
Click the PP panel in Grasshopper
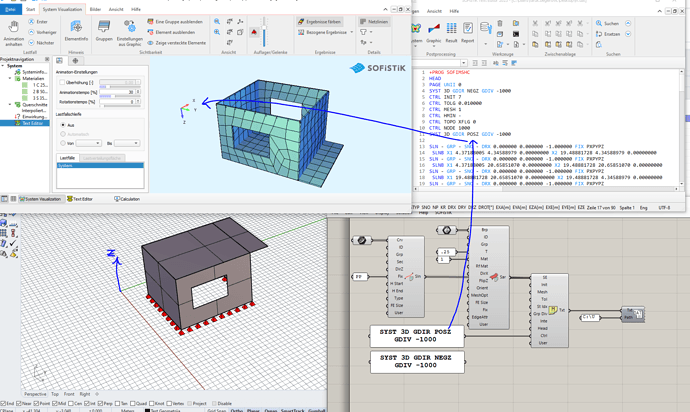point(359,276)
